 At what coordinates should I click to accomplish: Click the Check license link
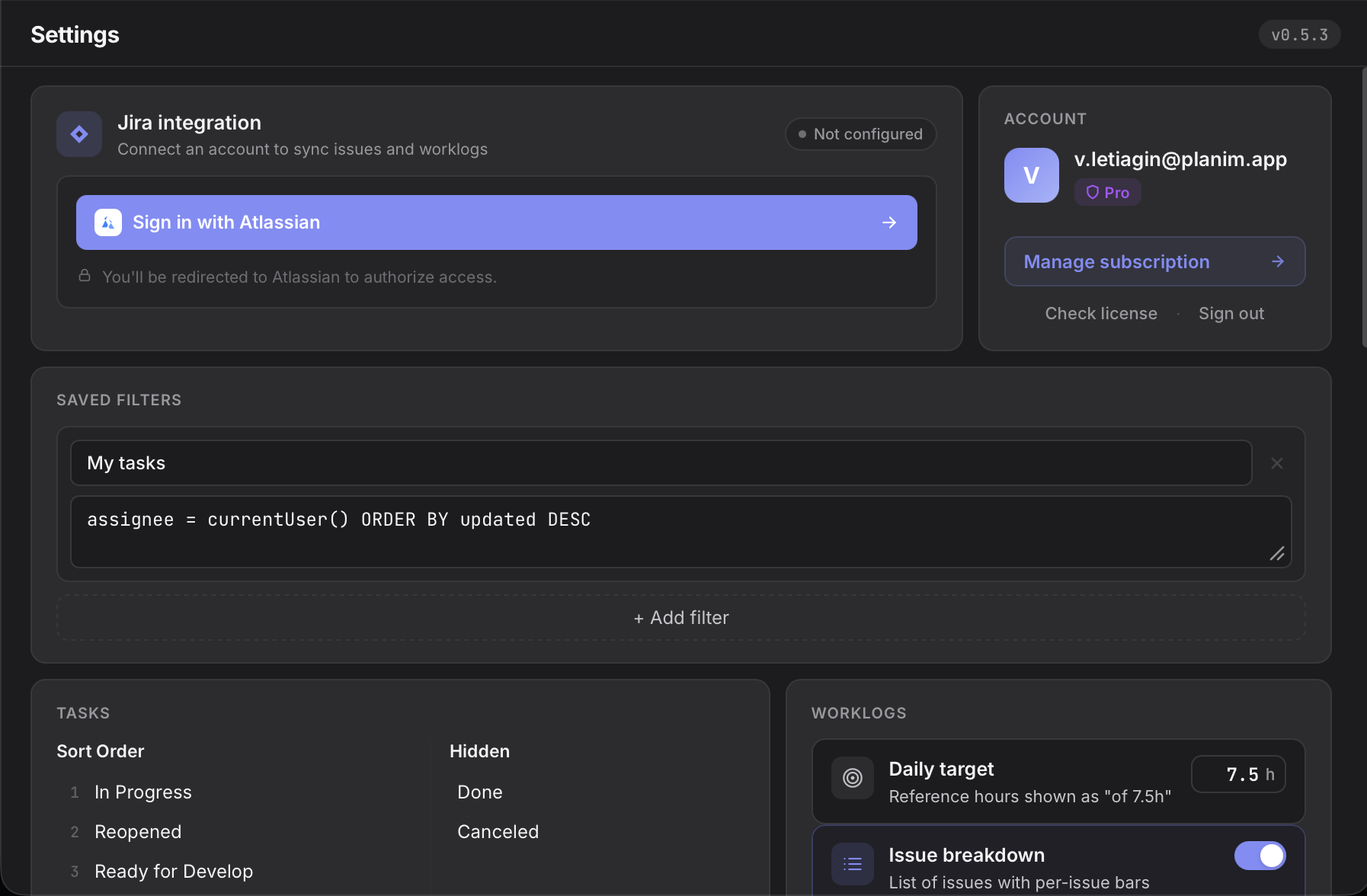point(1101,313)
